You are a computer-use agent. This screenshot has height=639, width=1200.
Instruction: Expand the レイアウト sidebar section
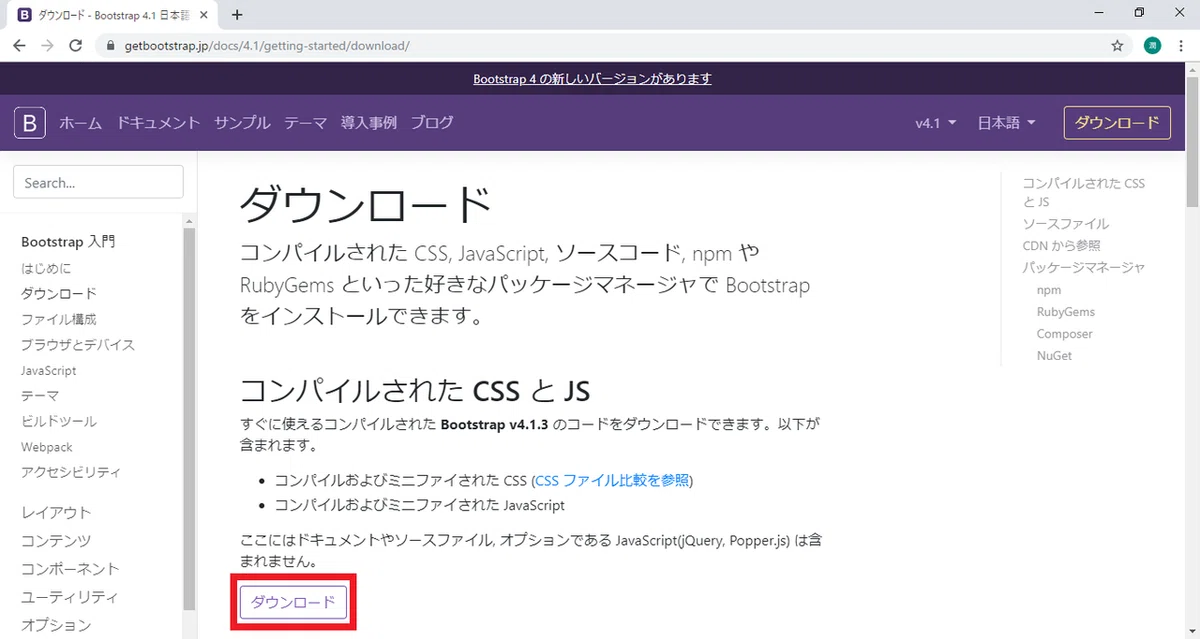pos(56,512)
